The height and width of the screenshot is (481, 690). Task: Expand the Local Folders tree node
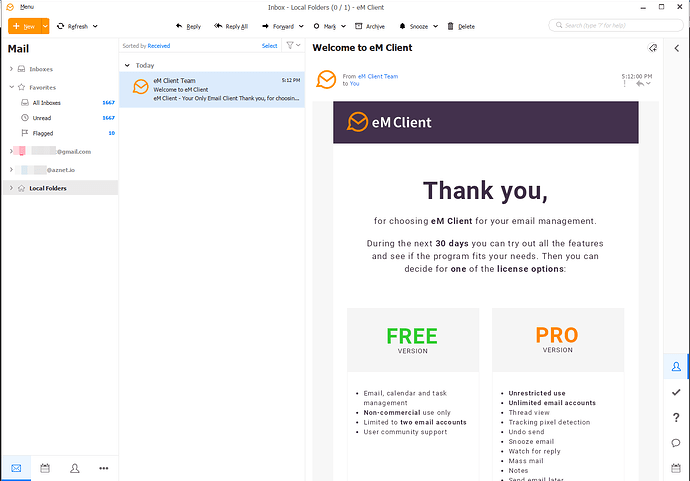click(11, 188)
